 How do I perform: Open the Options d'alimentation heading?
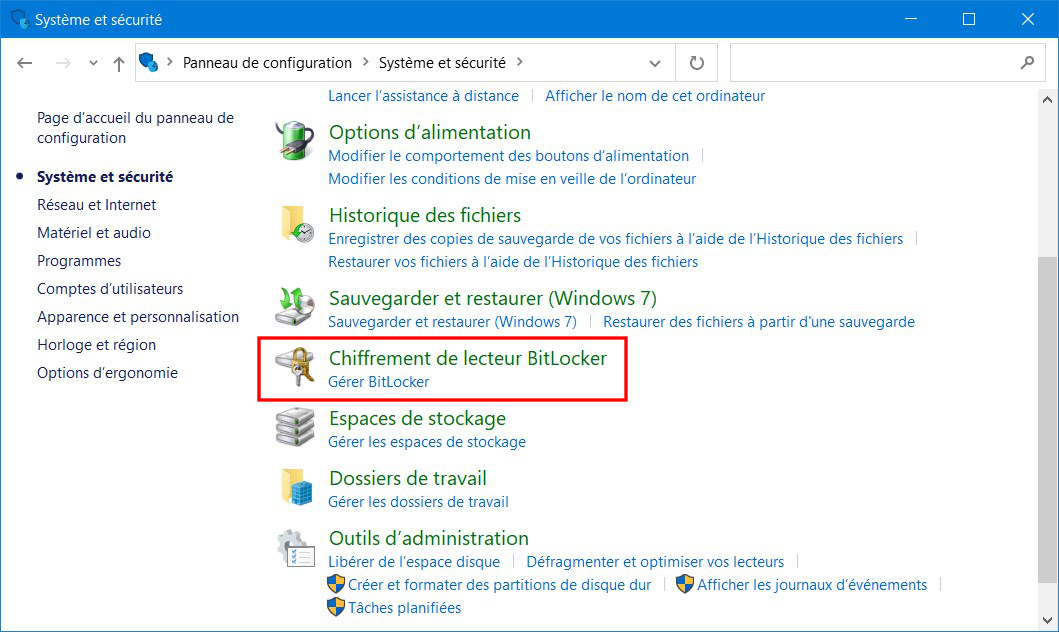pyautogui.click(x=430, y=132)
